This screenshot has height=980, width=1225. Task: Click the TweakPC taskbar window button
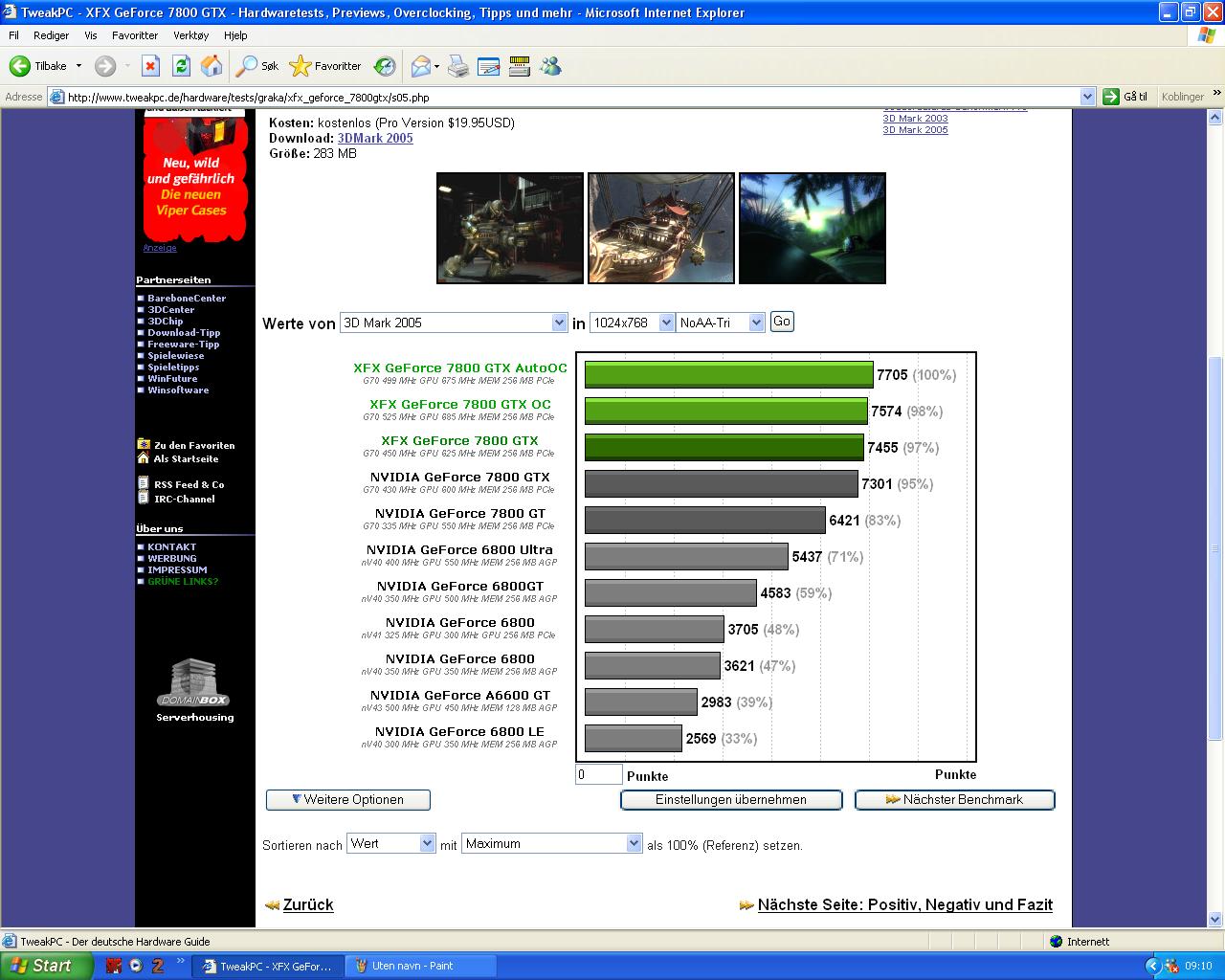(x=267, y=966)
